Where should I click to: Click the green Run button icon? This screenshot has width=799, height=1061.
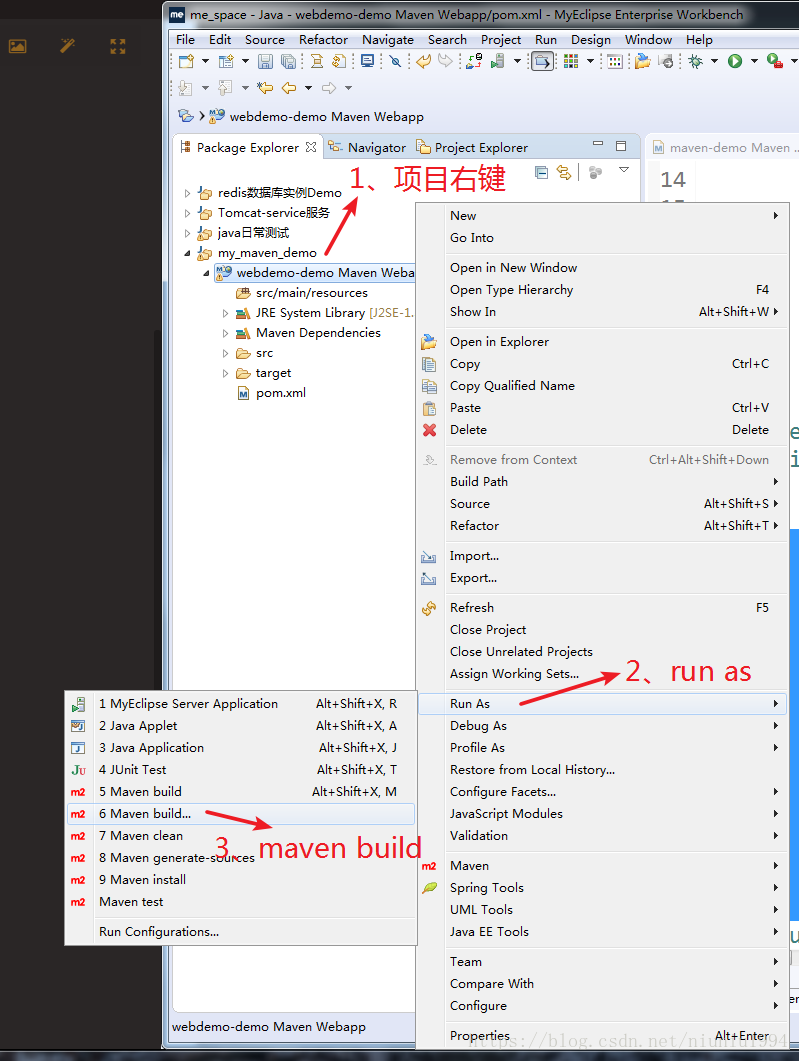point(735,62)
